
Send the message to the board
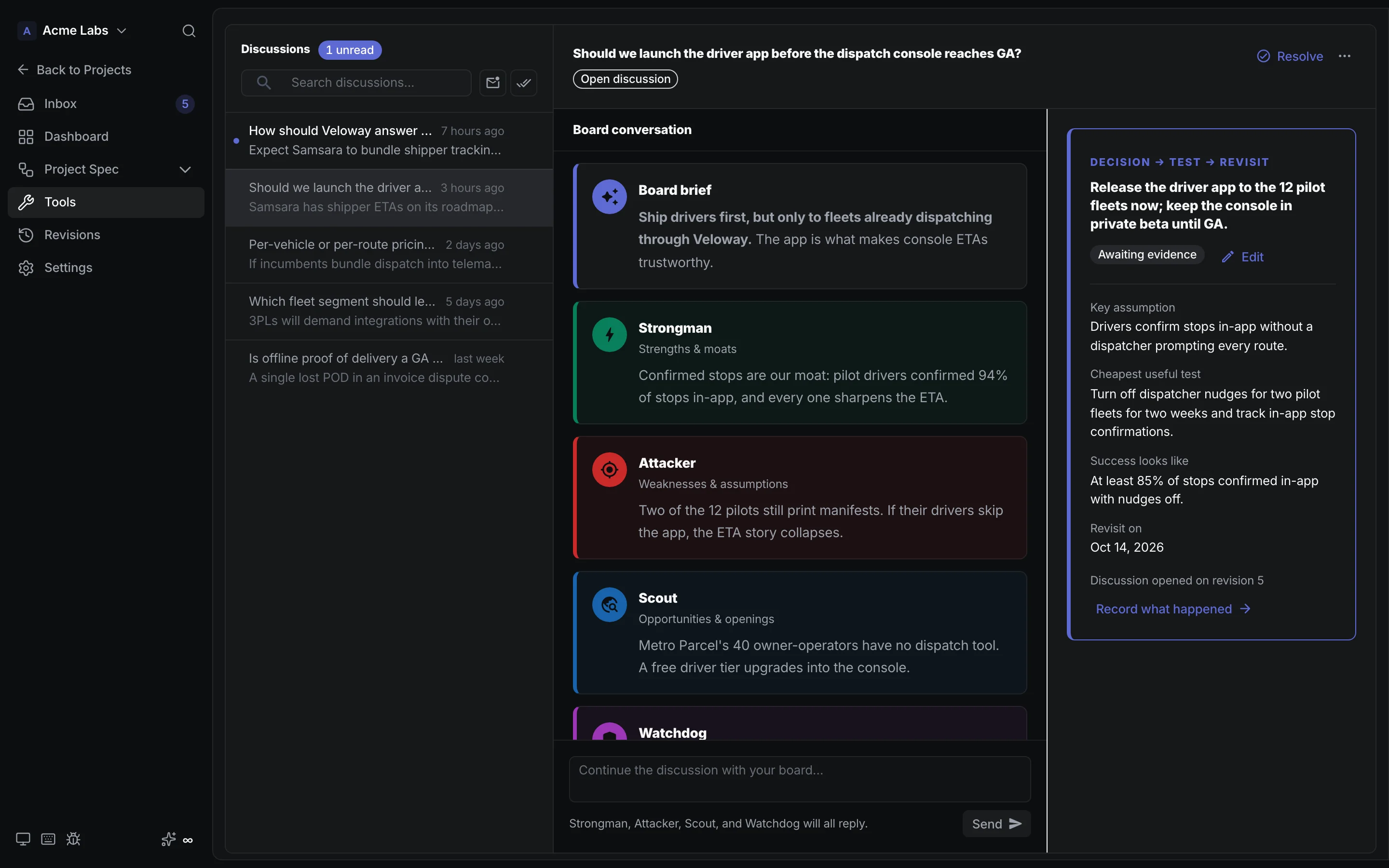pyautogui.click(x=996, y=824)
